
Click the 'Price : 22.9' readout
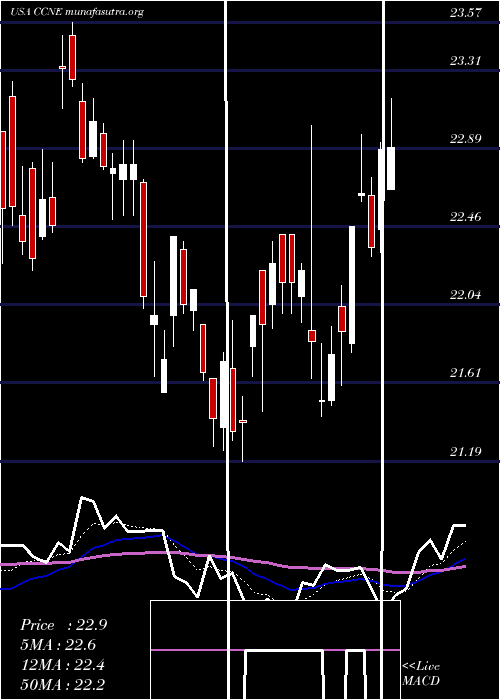pos(63,625)
